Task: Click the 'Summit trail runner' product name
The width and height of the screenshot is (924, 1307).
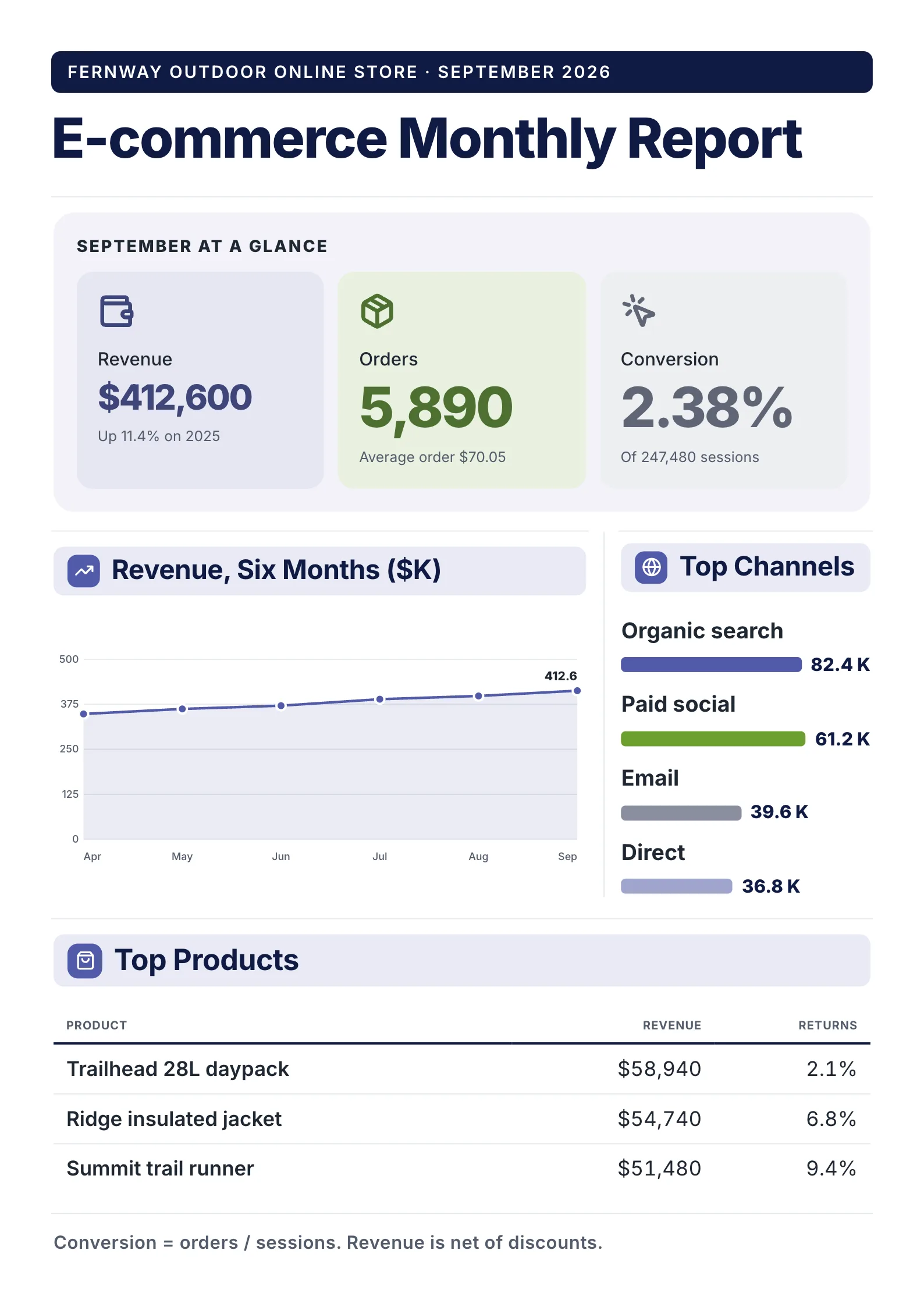Action: [x=161, y=1169]
